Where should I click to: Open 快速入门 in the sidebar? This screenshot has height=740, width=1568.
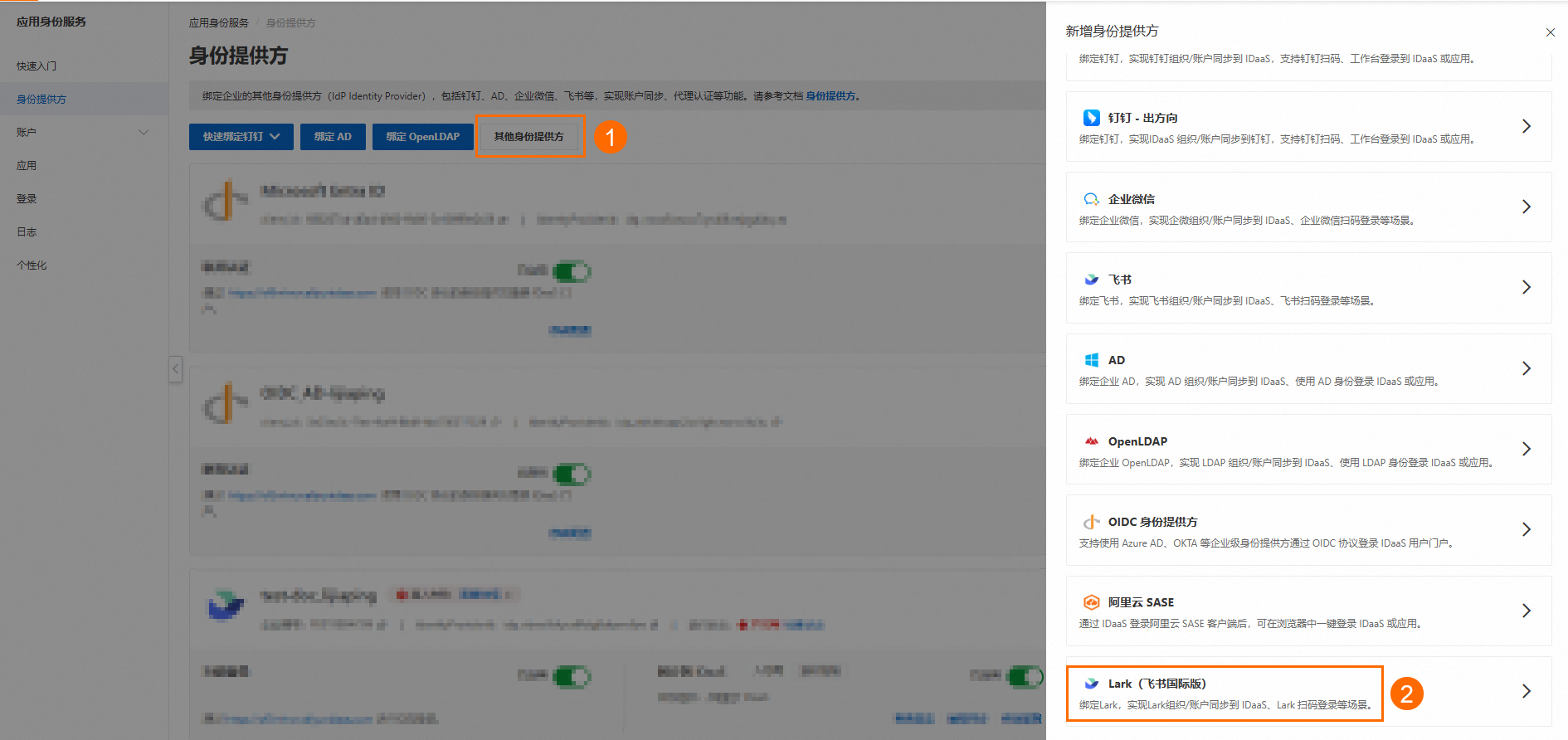(37, 66)
